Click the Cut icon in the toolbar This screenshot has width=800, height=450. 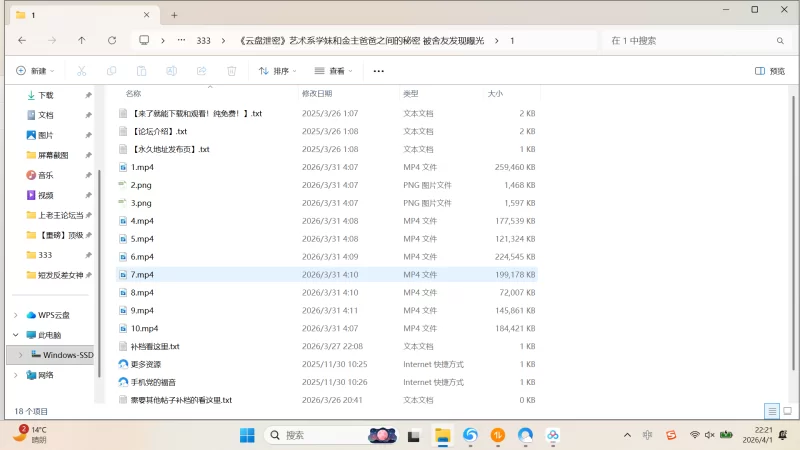pyautogui.click(x=82, y=71)
